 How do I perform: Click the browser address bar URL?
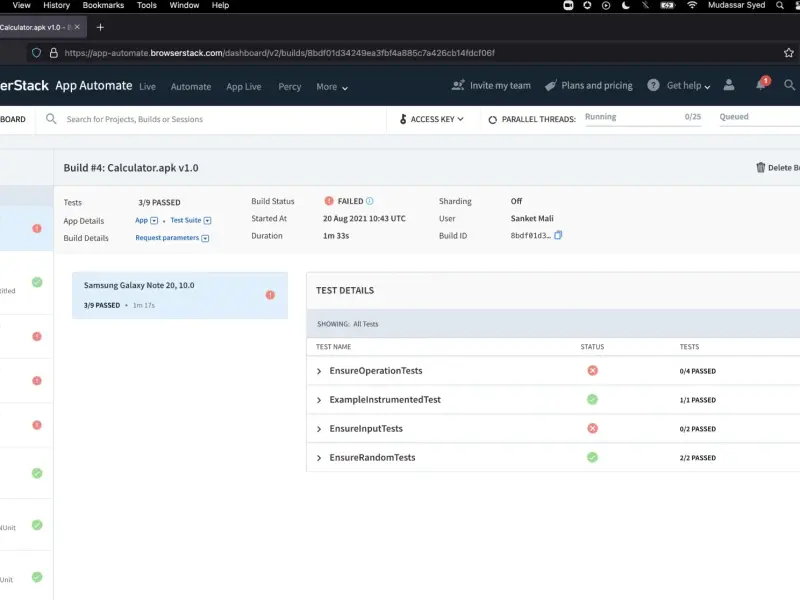[280, 53]
